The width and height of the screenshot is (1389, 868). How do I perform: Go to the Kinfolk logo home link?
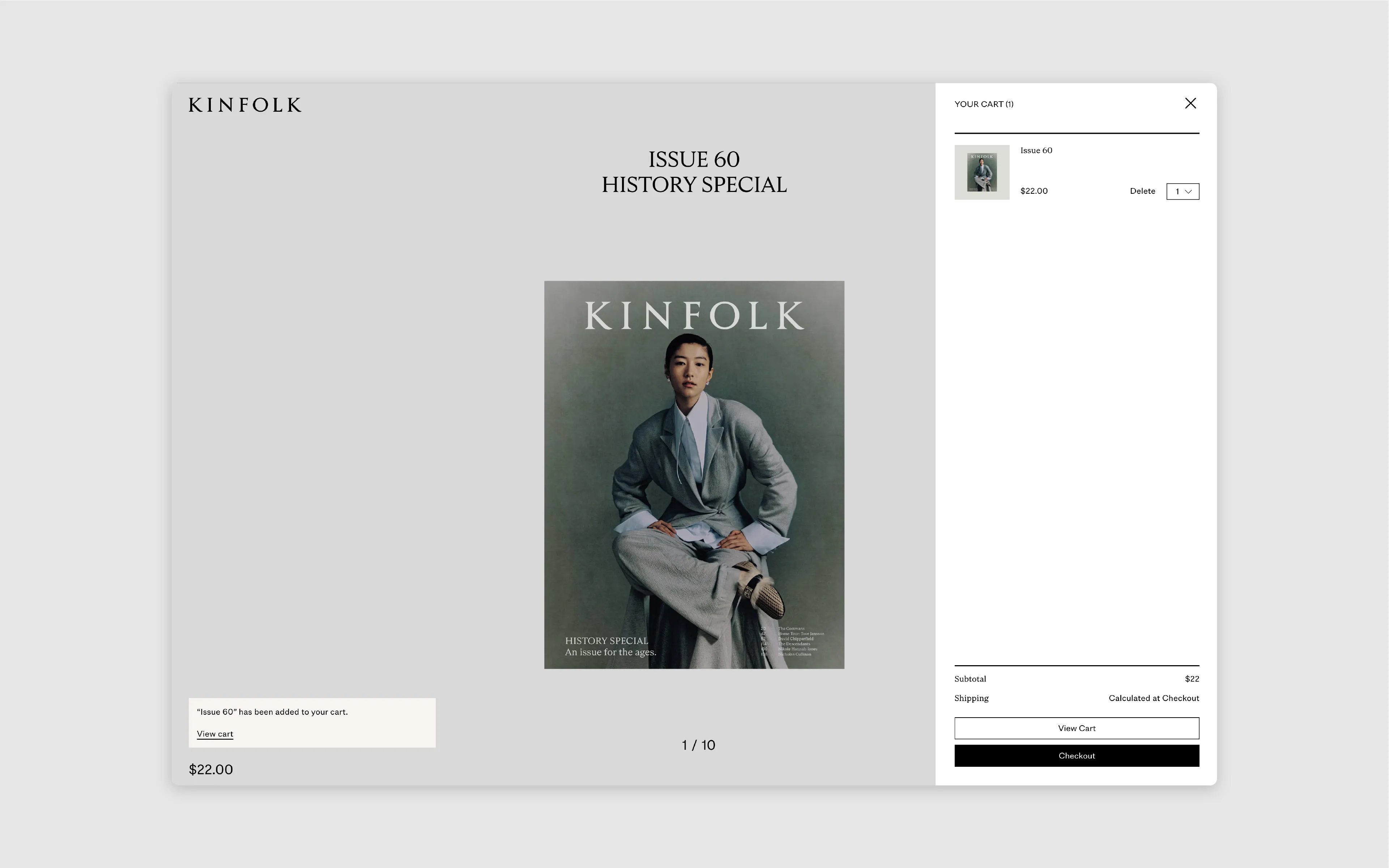coord(245,105)
